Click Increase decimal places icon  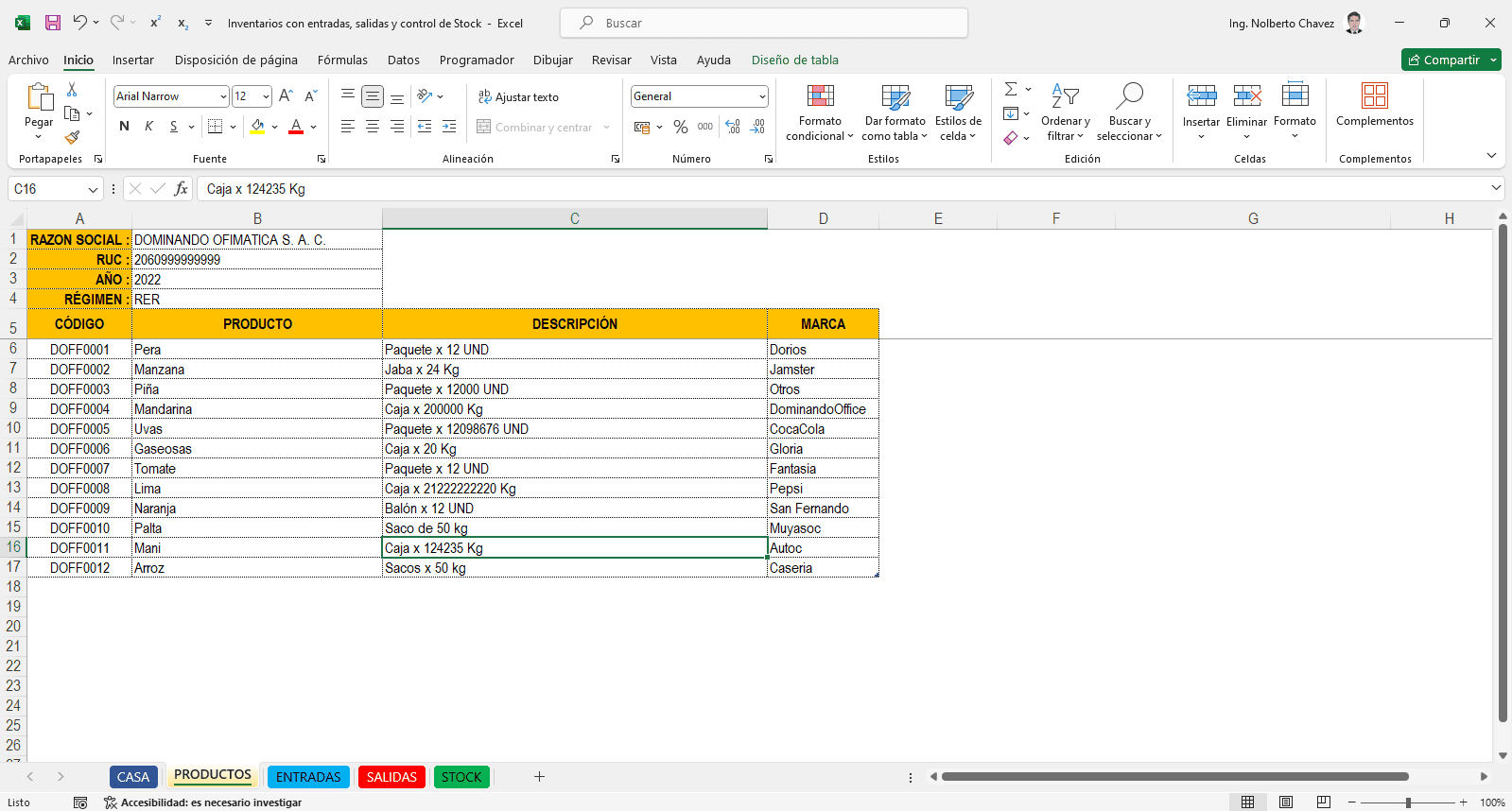[733, 127]
